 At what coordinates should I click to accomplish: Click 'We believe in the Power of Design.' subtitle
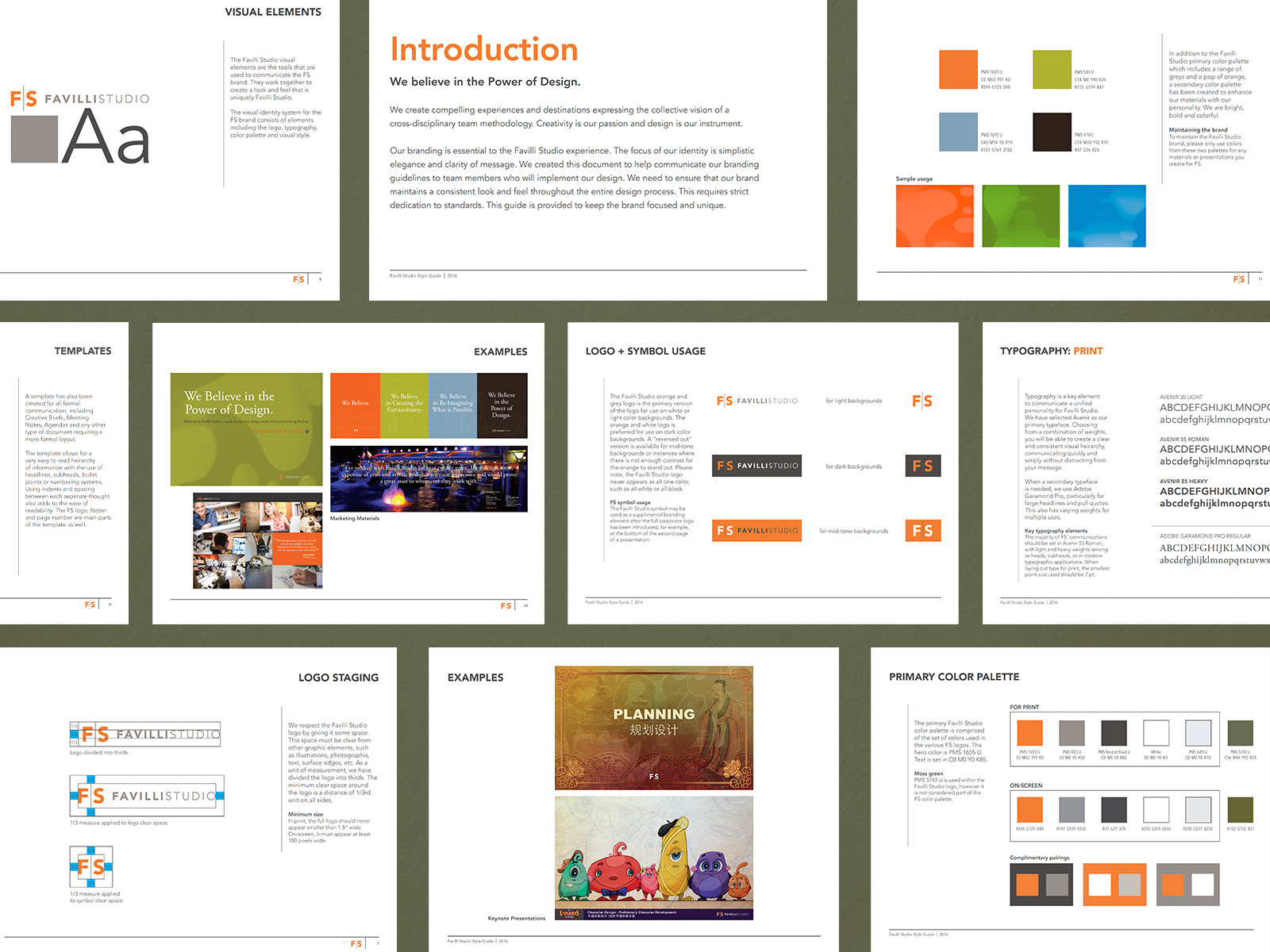485,82
